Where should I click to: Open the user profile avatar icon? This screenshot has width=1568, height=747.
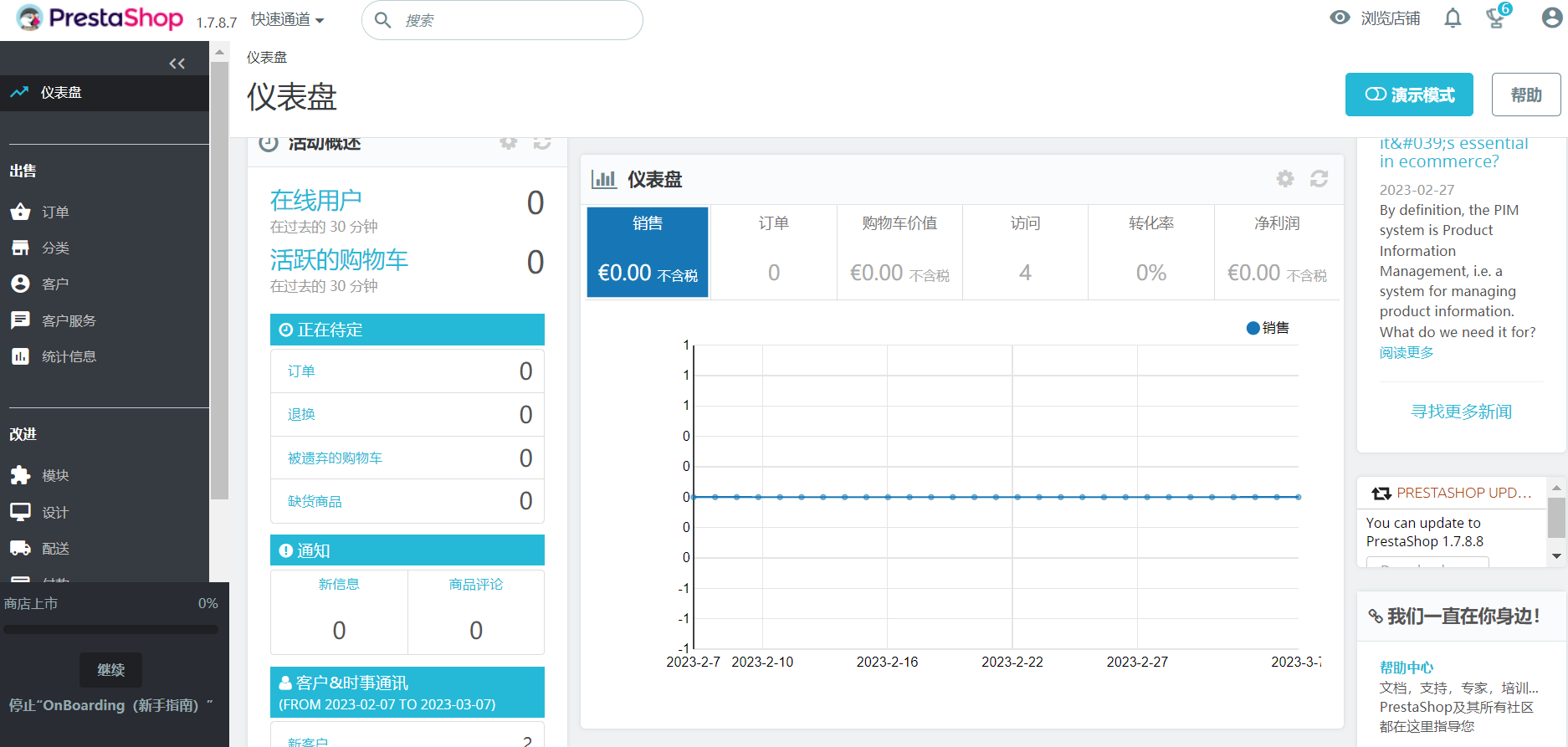[1551, 18]
